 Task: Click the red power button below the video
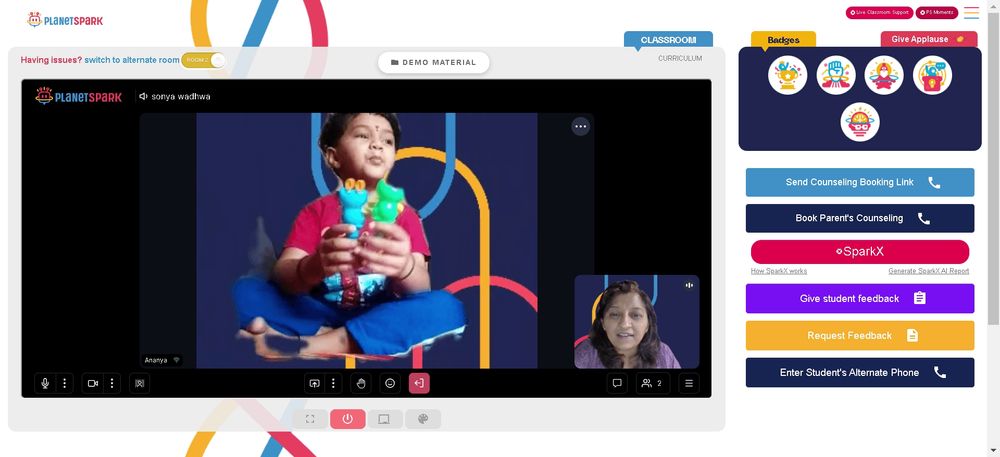click(x=348, y=419)
